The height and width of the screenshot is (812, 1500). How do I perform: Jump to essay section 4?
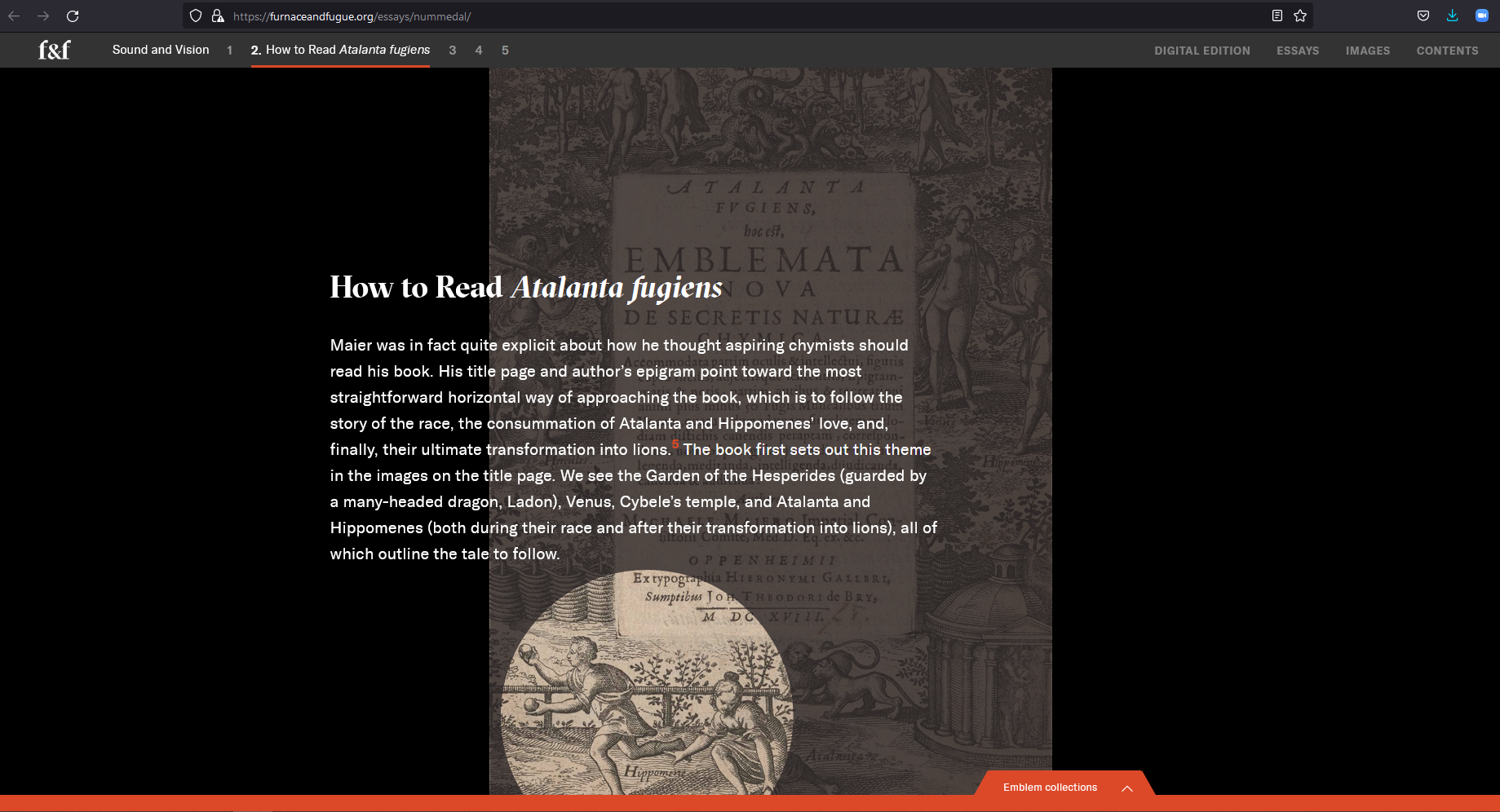pyautogui.click(x=479, y=51)
